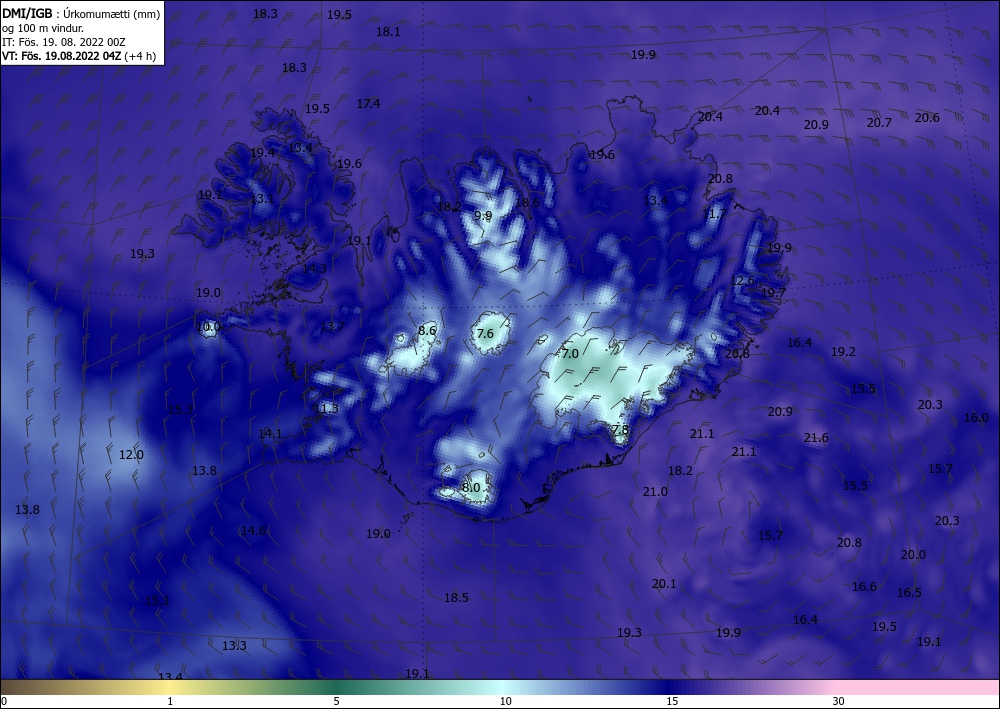The width and height of the screenshot is (1000, 709).
Task: Click the map value 12.6
Action: pos(742,281)
